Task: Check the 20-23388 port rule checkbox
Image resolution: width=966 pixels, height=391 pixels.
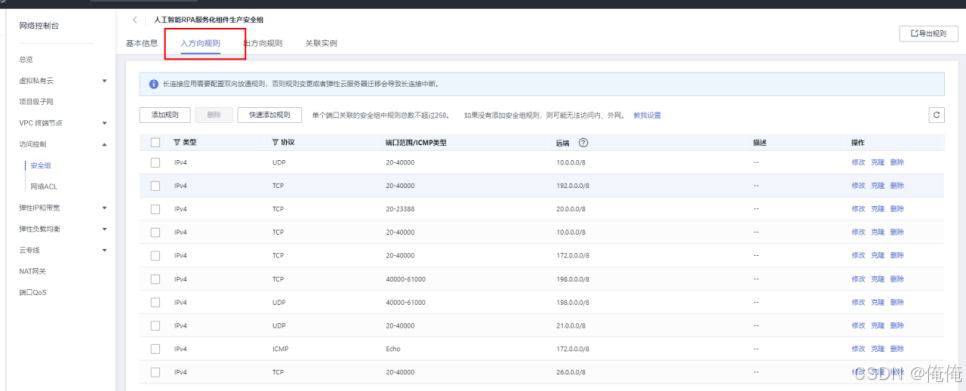Action: point(155,209)
